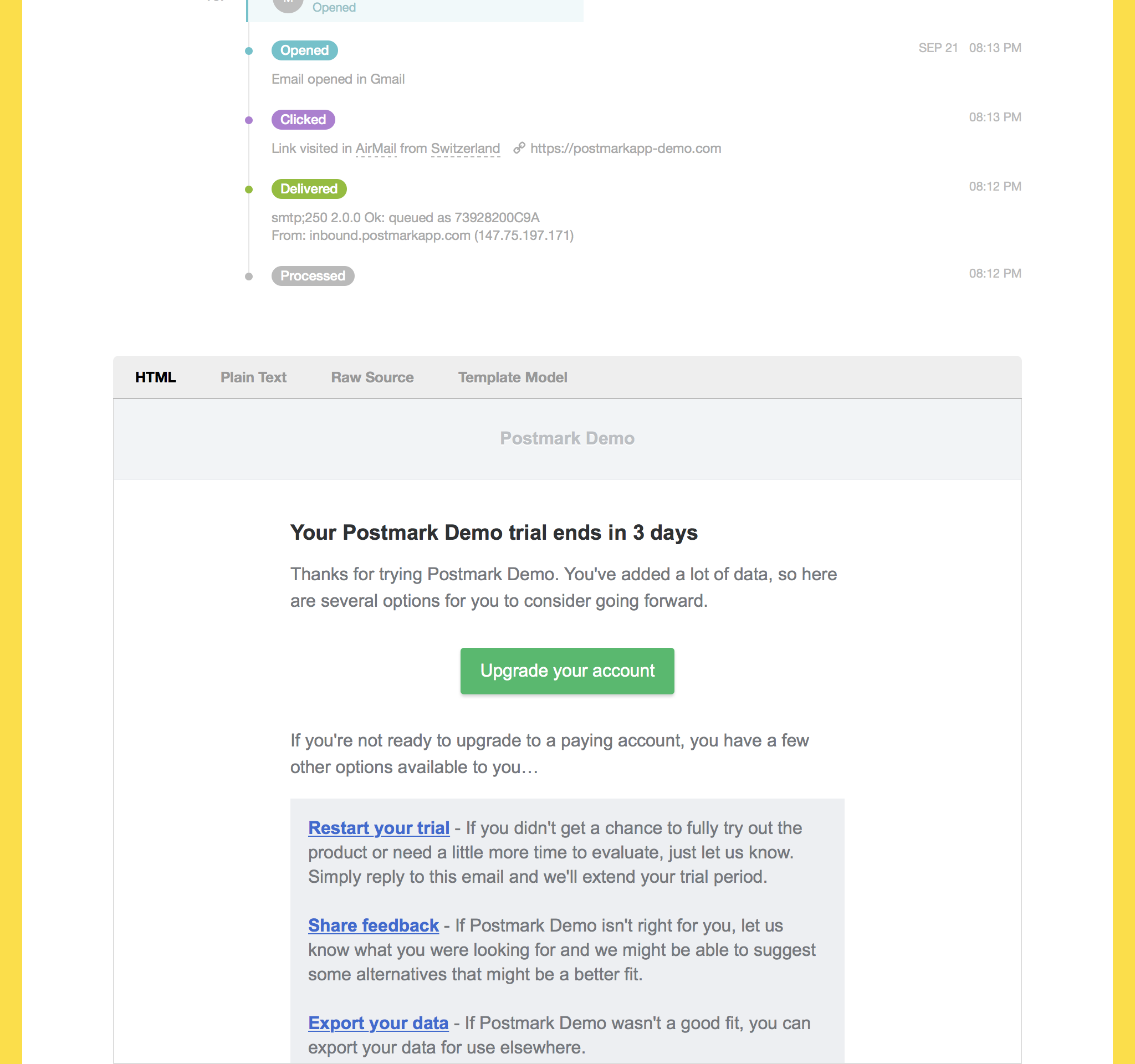Click the link icon beside postmarkapp-demo URL
The width and height of the screenshot is (1135, 1064).
[x=518, y=148]
